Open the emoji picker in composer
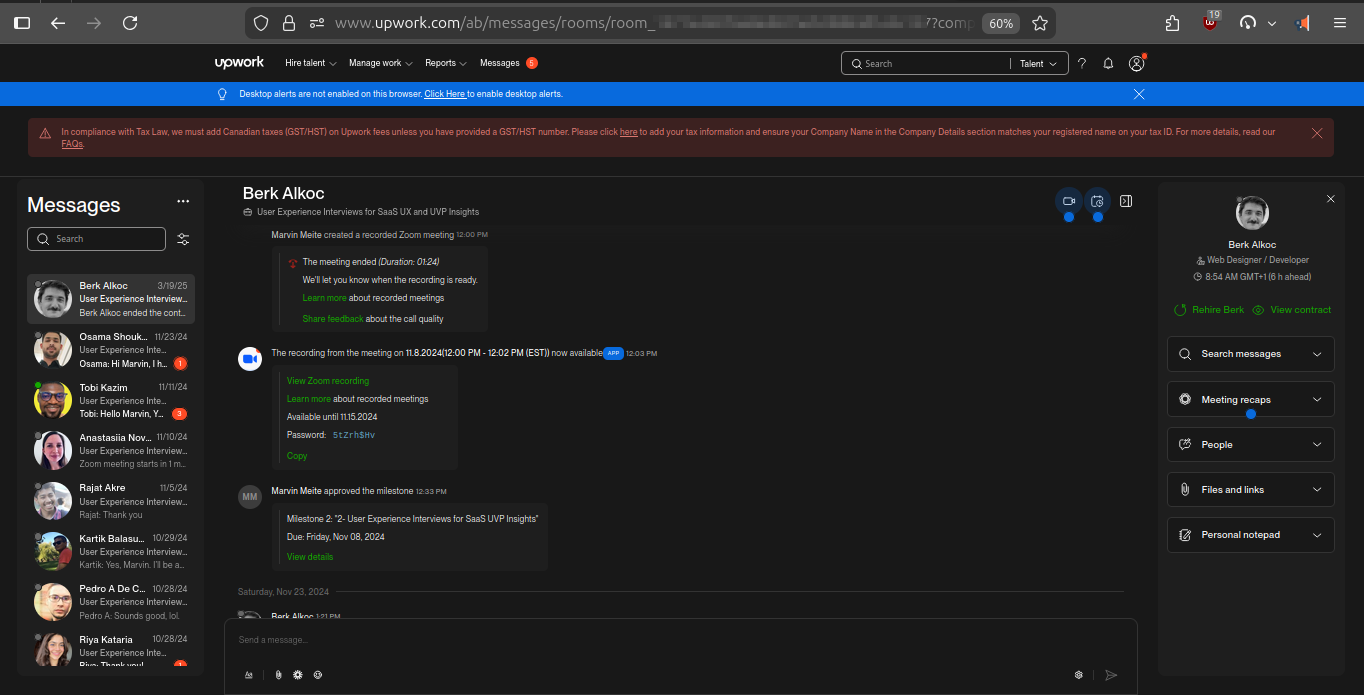Screen dimensions: 1364x695 click(318, 675)
